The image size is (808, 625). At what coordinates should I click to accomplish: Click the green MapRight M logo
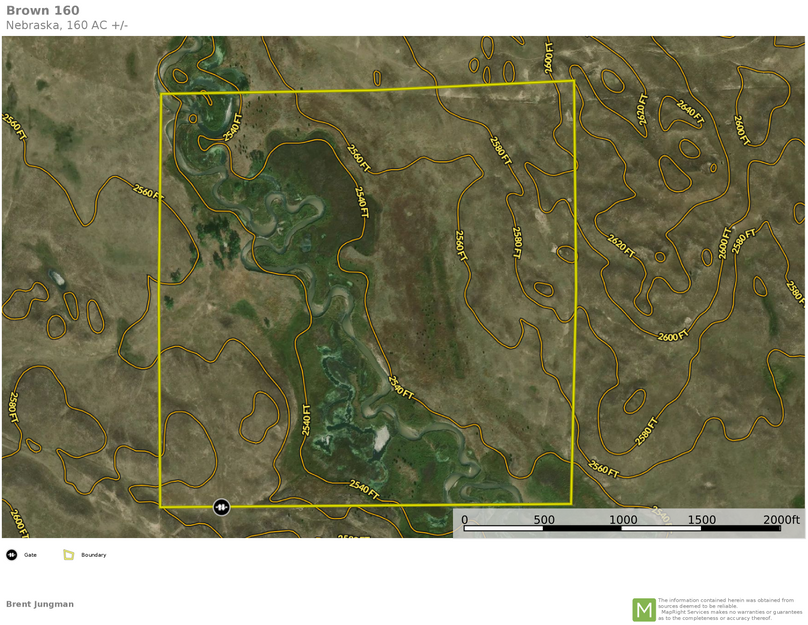click(643, 609)
